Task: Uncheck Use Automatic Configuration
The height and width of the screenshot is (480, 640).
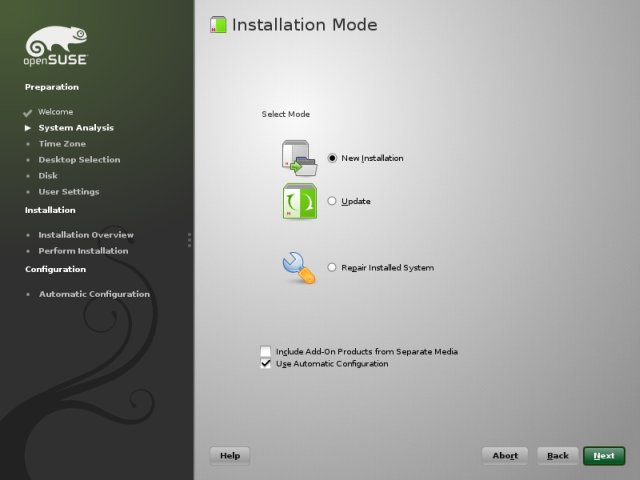Action: [x=265, y=363]
